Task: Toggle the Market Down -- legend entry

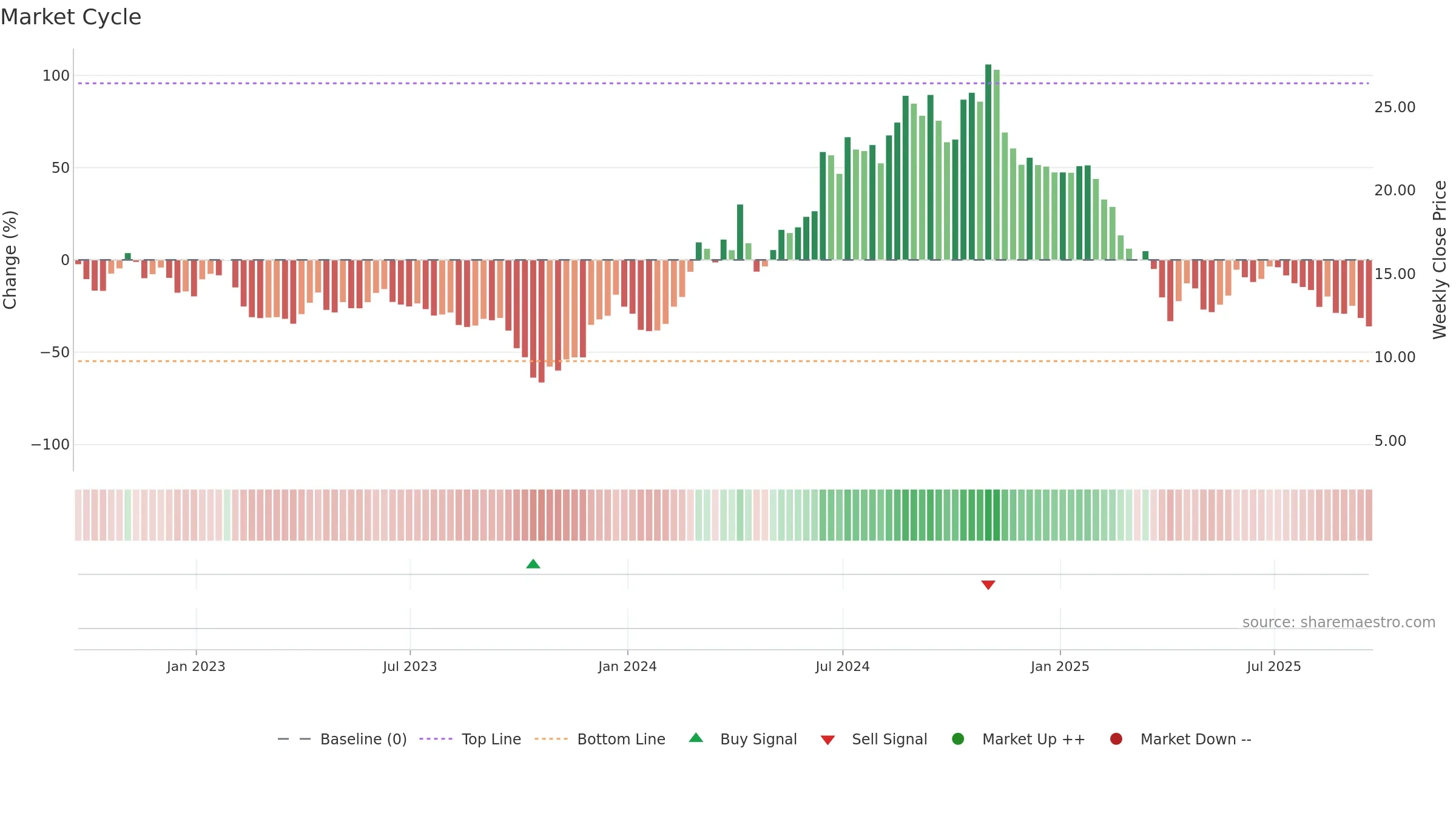Action: [1181, 739]
